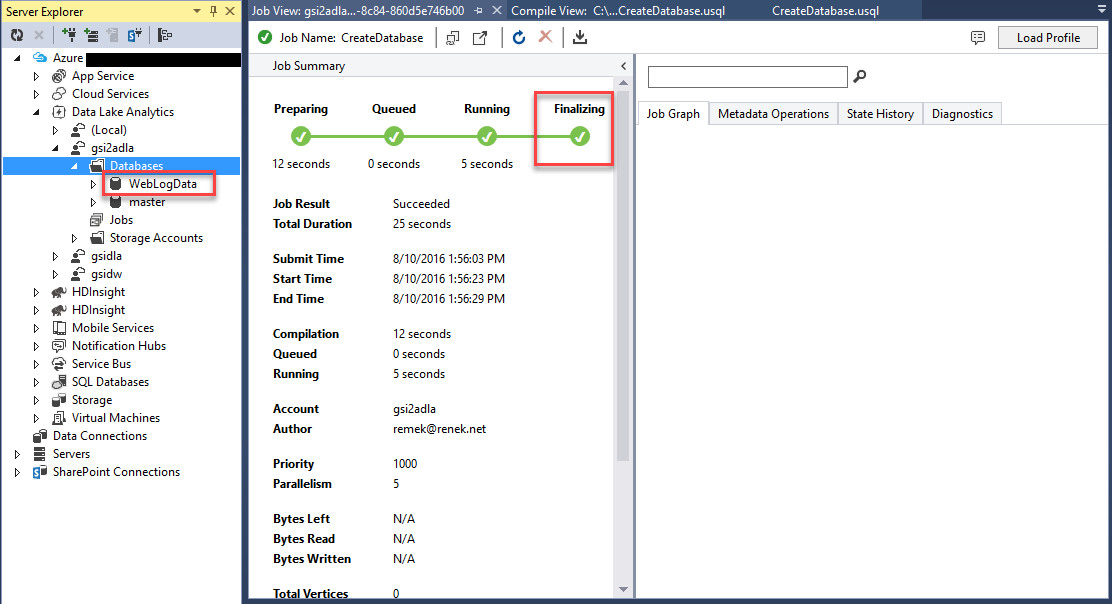This screenshot has height=604, width=1112.
Task: Click into the job graph search field
Action: click(x=747, y=77)
